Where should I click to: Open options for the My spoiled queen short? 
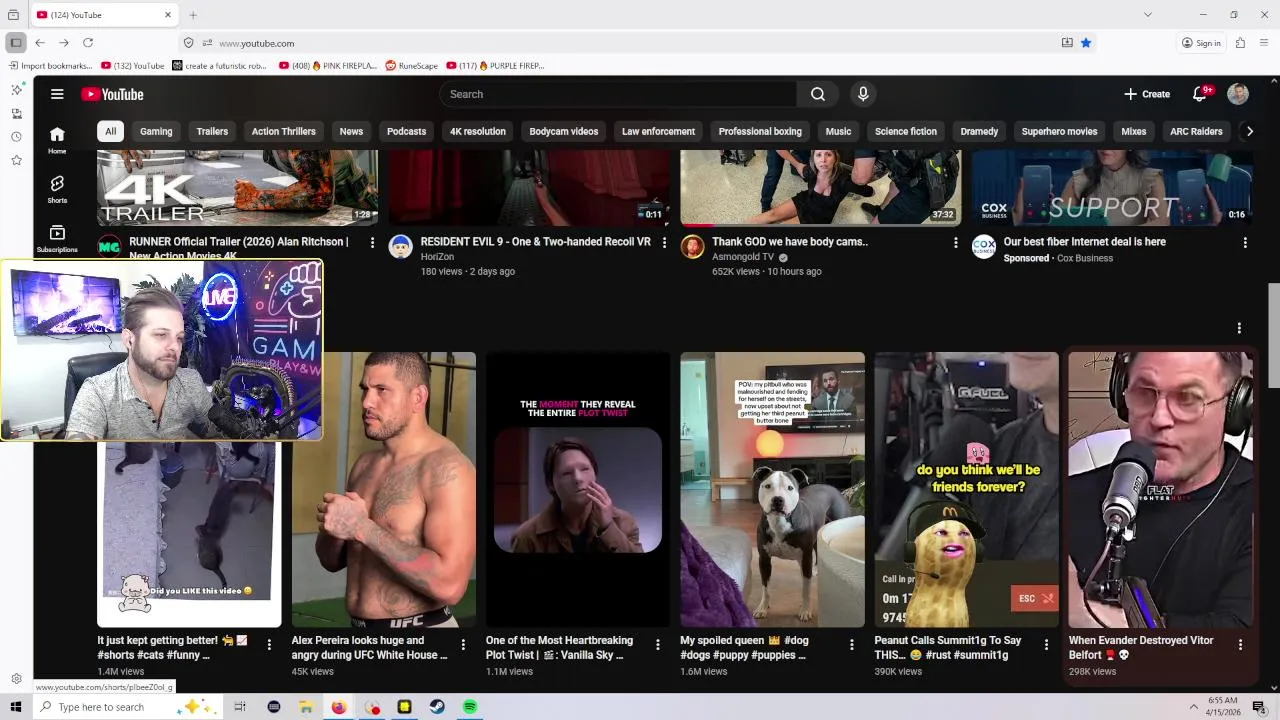(852, 645)
